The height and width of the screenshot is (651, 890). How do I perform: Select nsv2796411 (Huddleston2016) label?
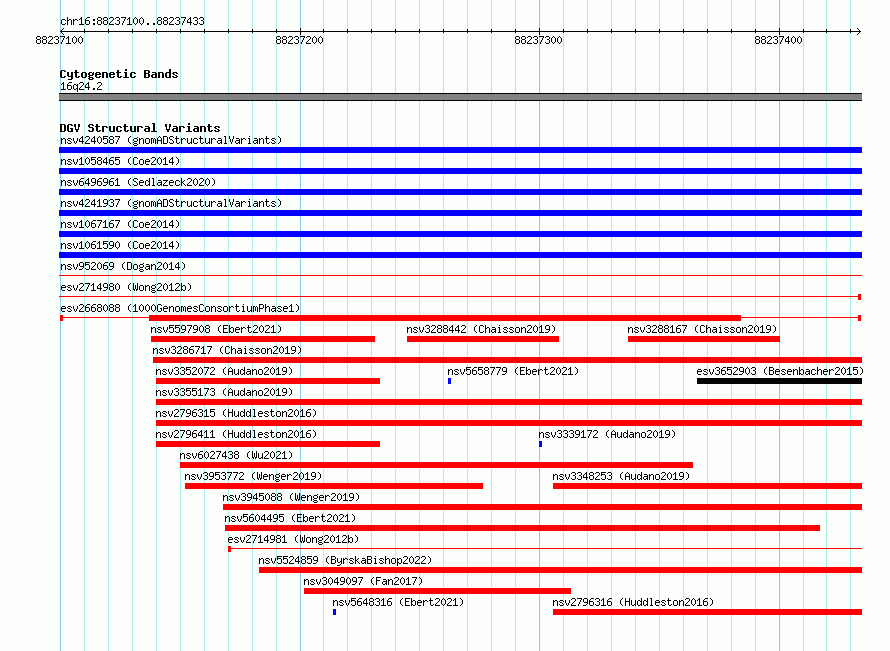236,434
